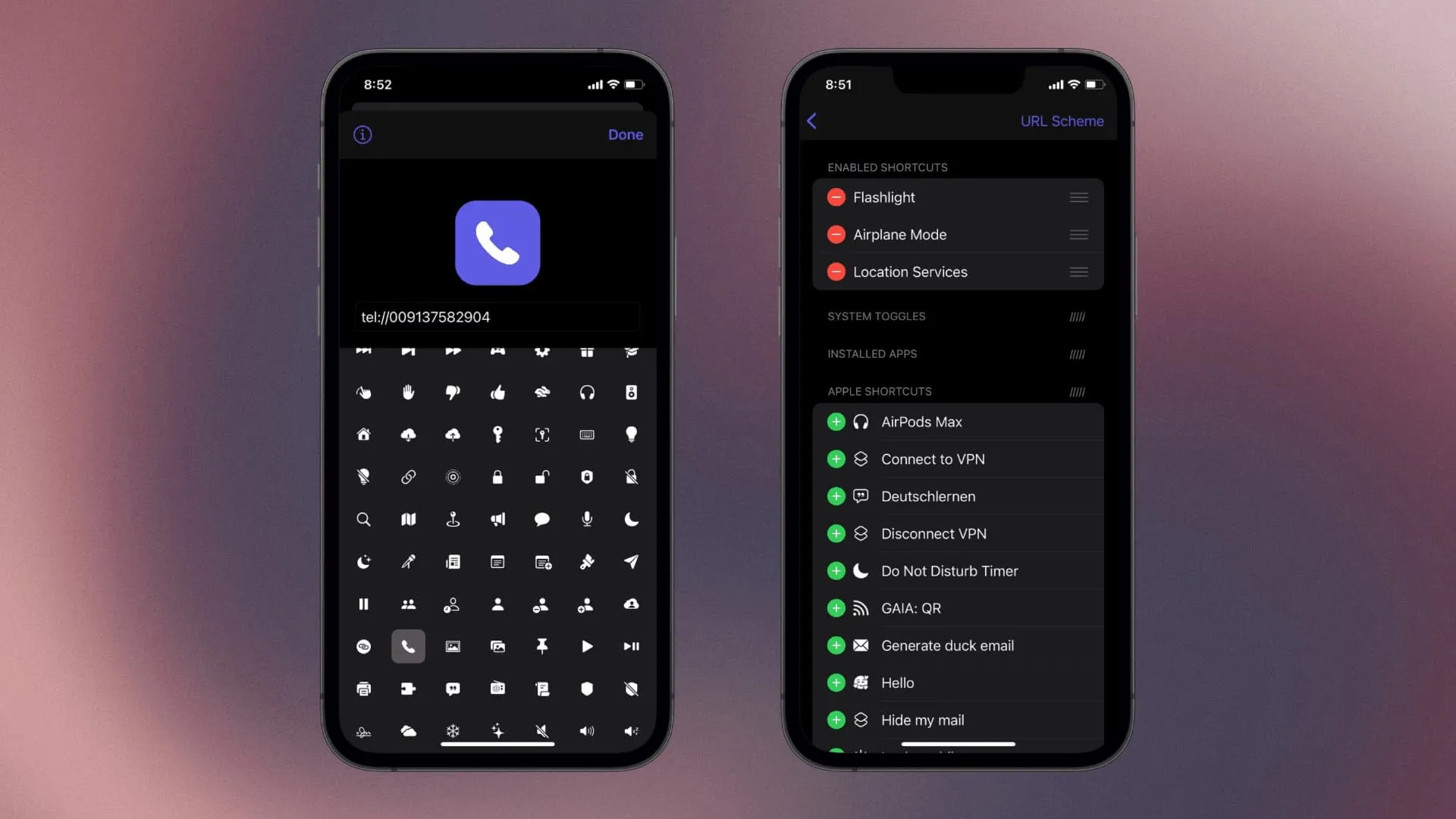Select the camera/photo icon in toolbar
The image size is (1456, 819).
point(453,646)
